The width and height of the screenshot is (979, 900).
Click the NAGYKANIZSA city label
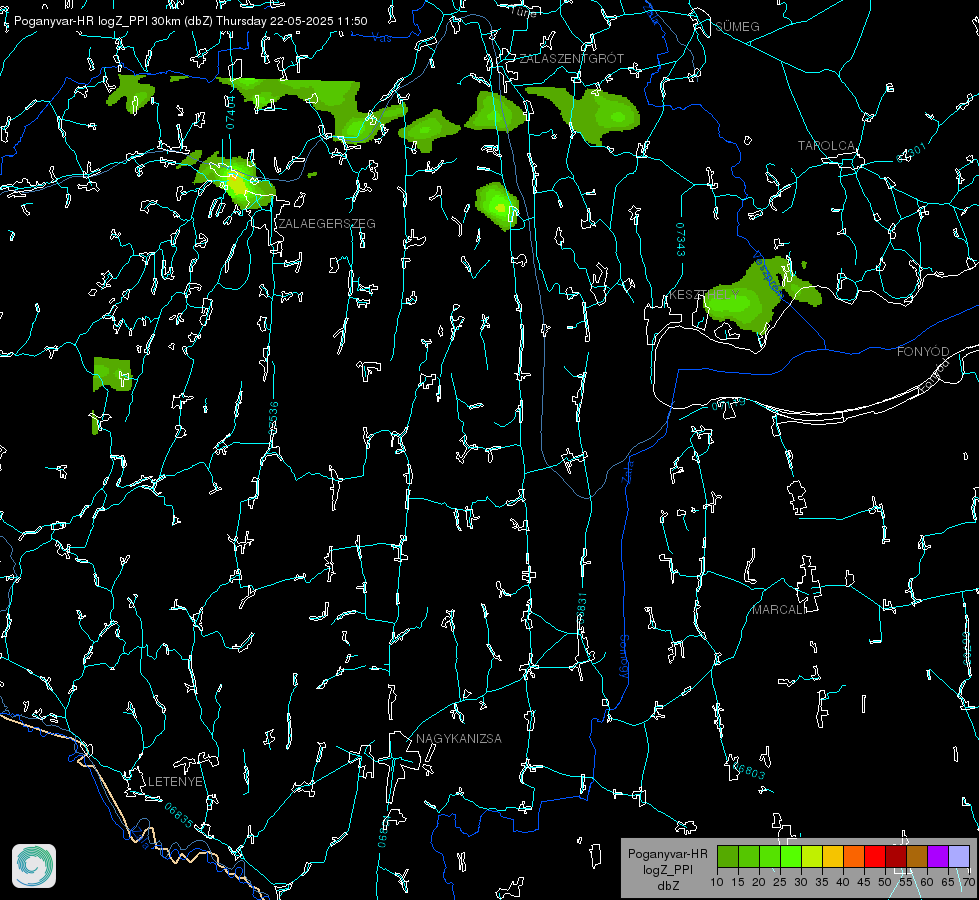click(x=459, y=738)
